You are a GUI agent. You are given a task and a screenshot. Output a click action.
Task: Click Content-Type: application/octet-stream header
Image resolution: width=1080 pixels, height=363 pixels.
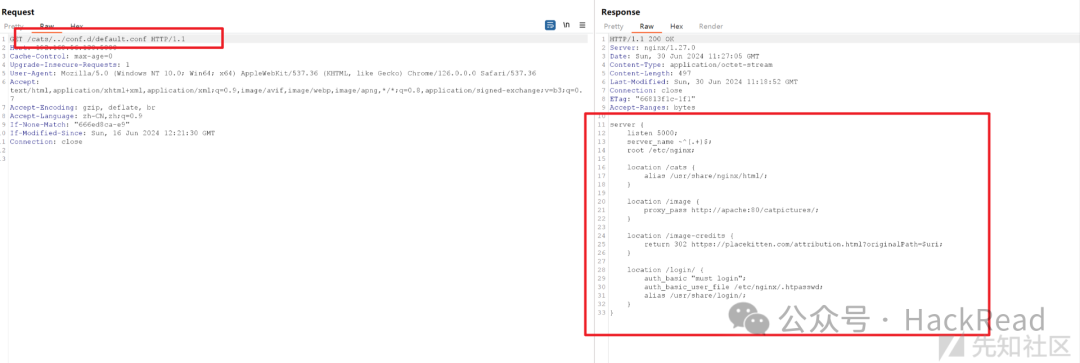691,65
